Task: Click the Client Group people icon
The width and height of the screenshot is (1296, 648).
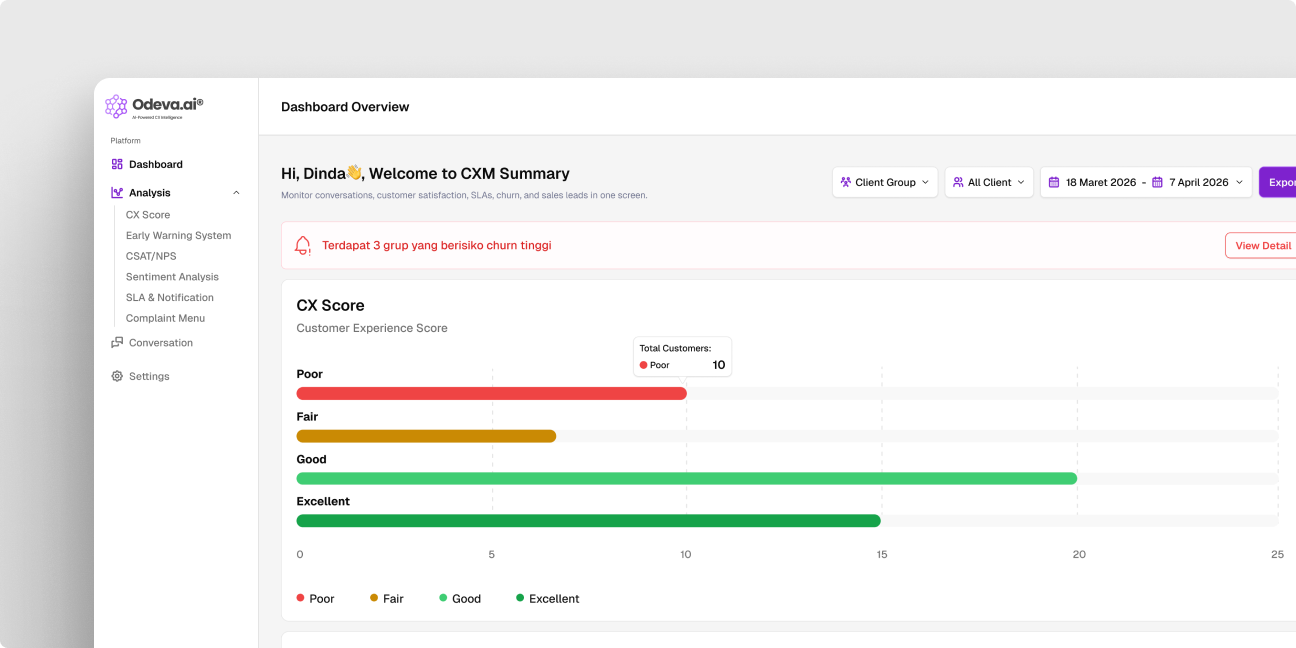Action: [x=846, y=182]
